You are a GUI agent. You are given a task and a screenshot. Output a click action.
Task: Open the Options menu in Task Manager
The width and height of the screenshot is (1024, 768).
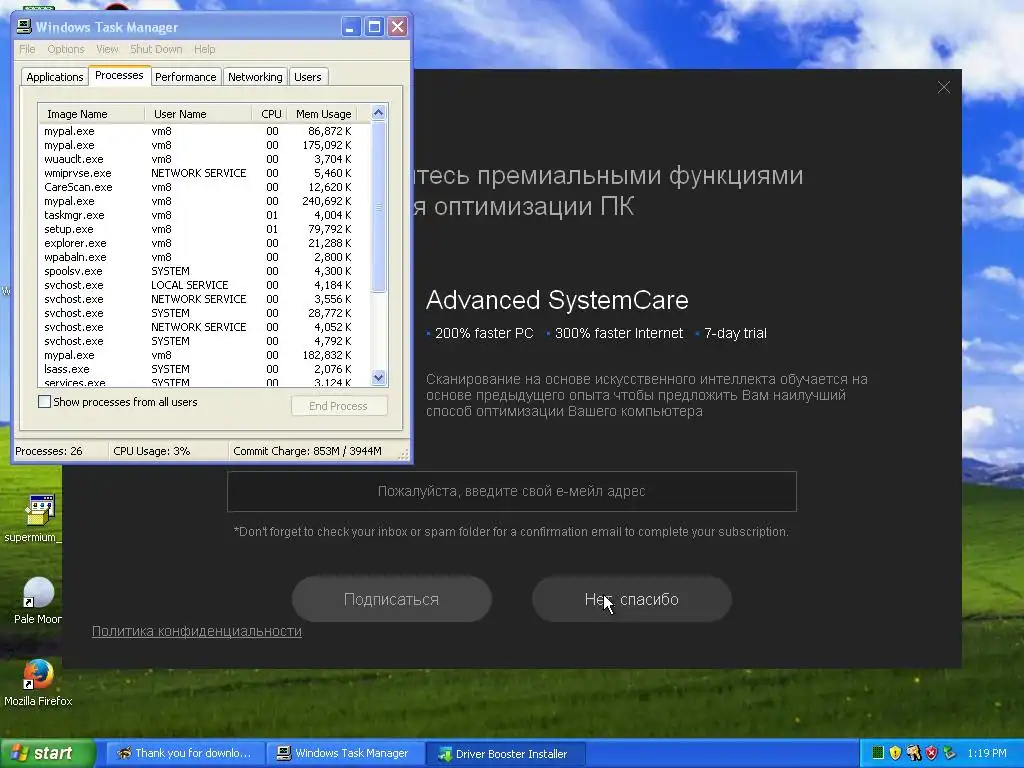[x=66, y=49]
